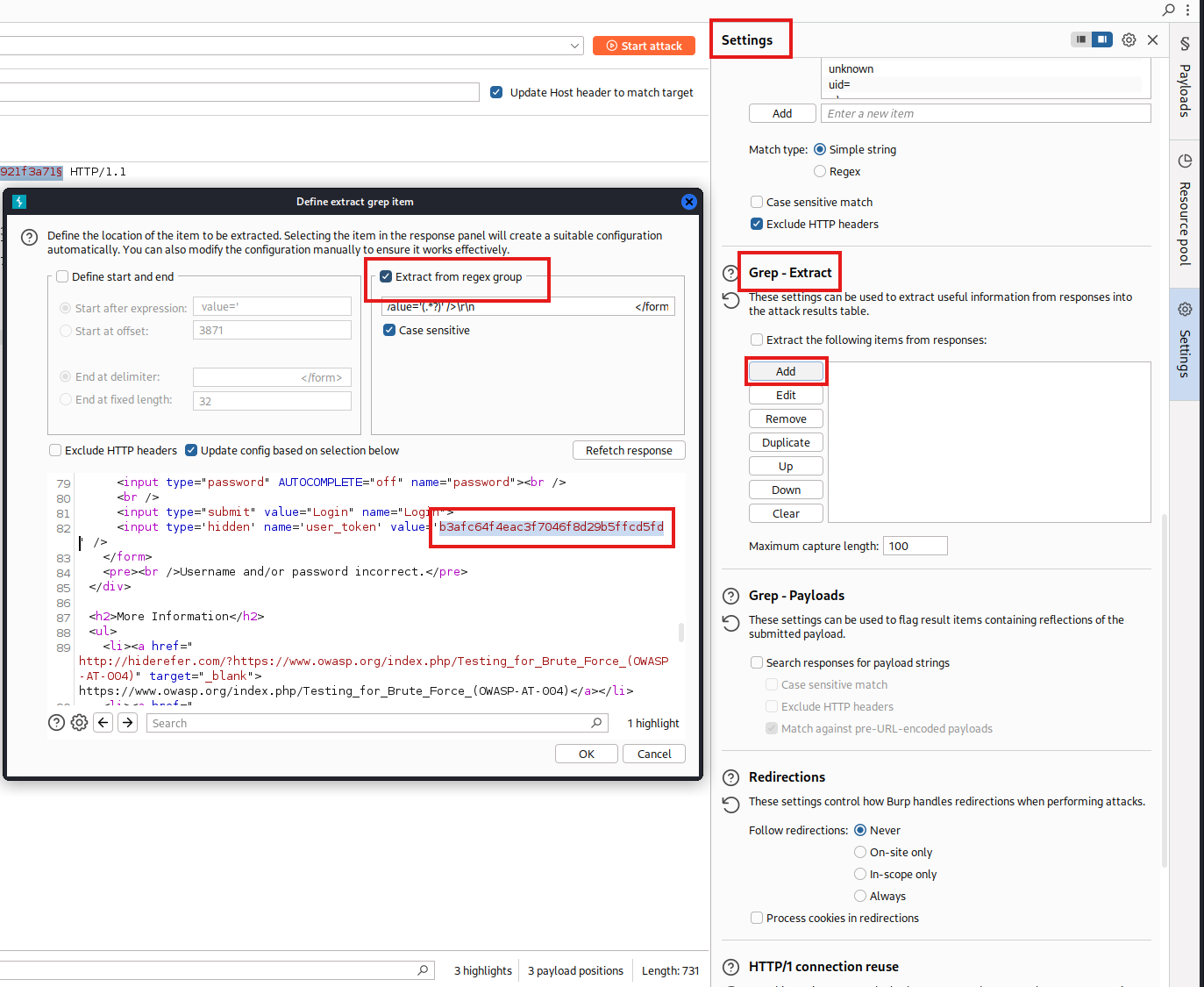Go to previous search match arrow
The height and width of the screenshot is (987, 1204).
(x=103, y=723)
